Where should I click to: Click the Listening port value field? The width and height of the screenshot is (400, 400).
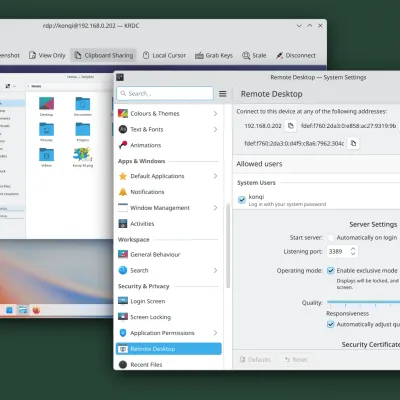[x=337, y=251]
